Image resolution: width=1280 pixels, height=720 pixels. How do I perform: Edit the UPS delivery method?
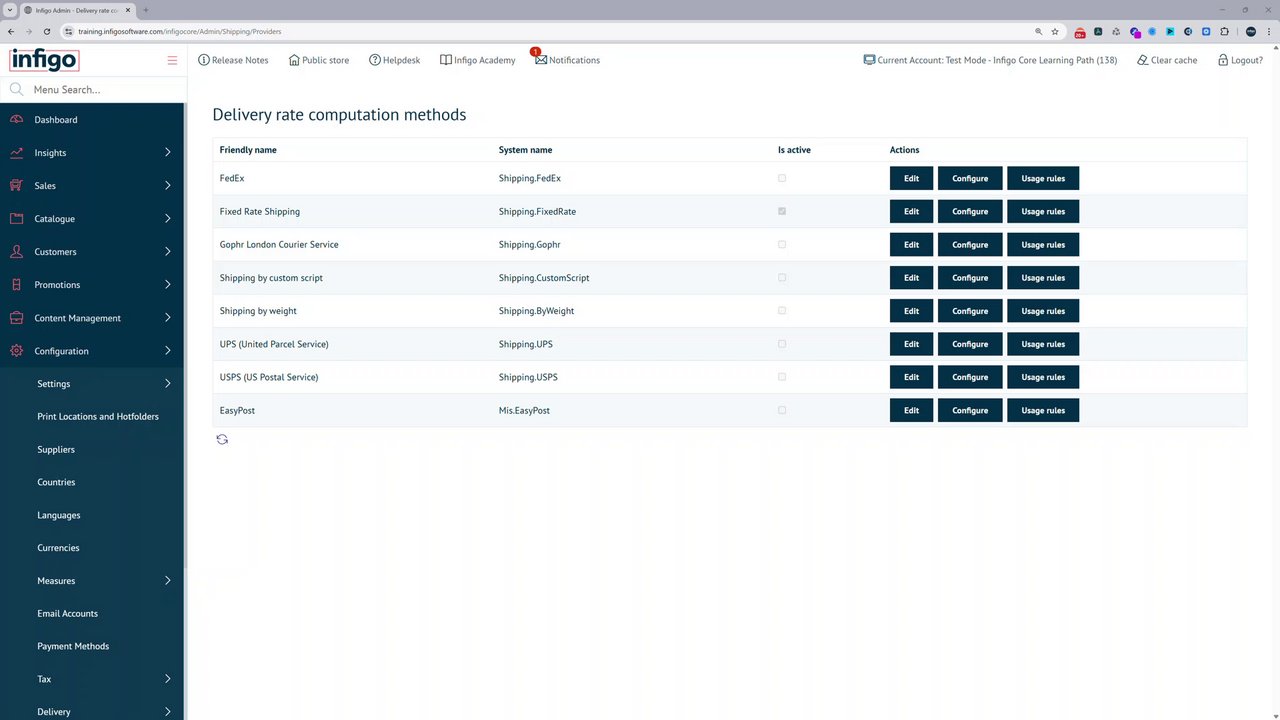pos(911,344)
